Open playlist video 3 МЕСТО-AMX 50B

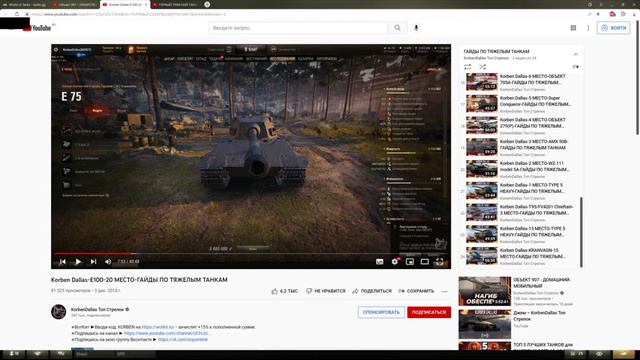point(520,147)
